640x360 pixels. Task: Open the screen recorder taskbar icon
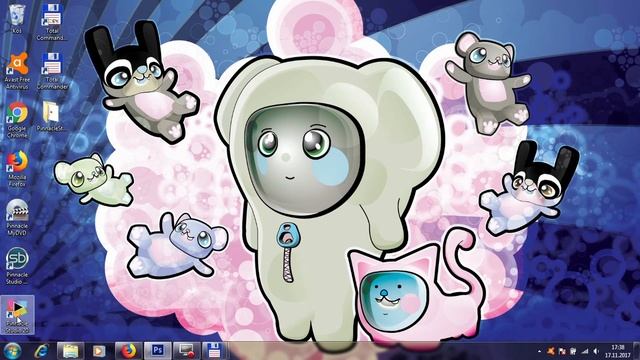point(186,351)
